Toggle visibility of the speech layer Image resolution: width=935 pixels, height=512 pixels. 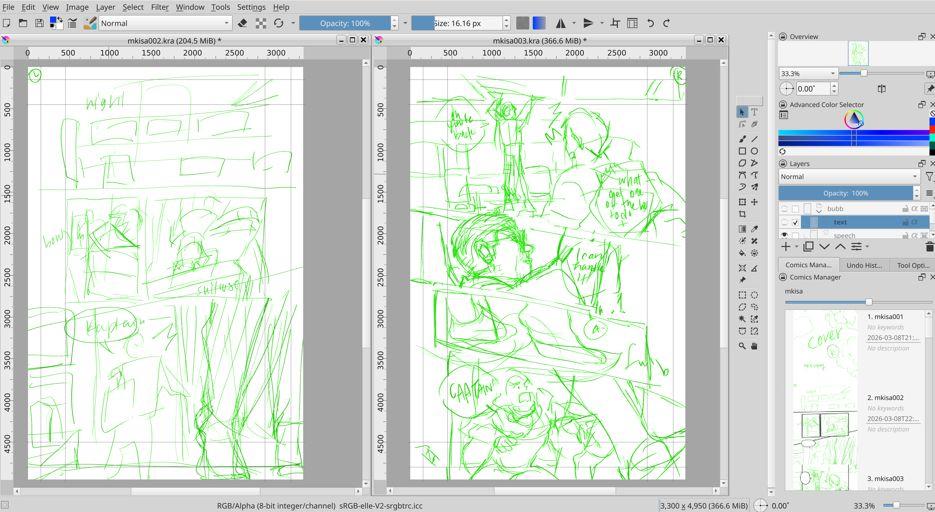[785, 235]
